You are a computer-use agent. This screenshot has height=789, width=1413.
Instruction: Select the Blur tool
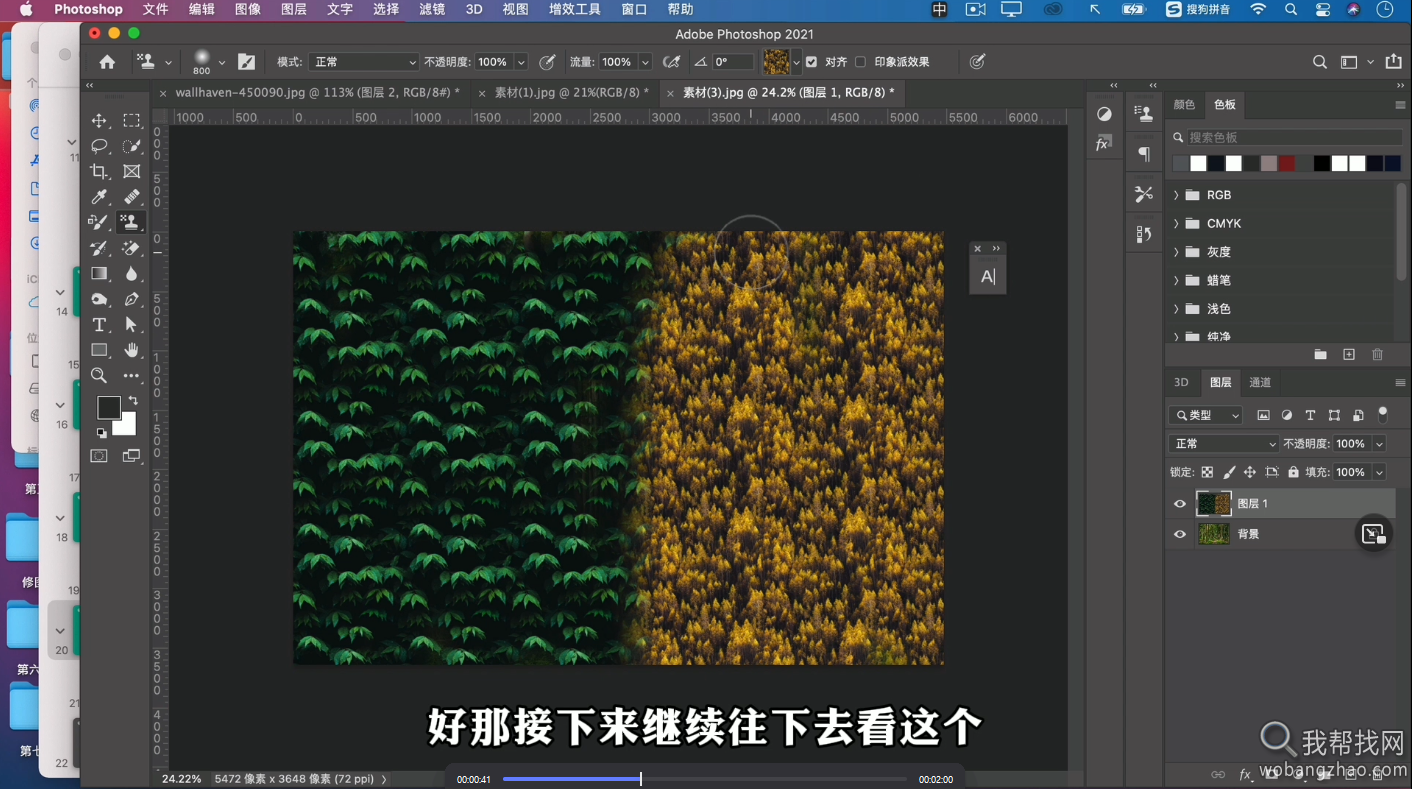click(131, 273)
